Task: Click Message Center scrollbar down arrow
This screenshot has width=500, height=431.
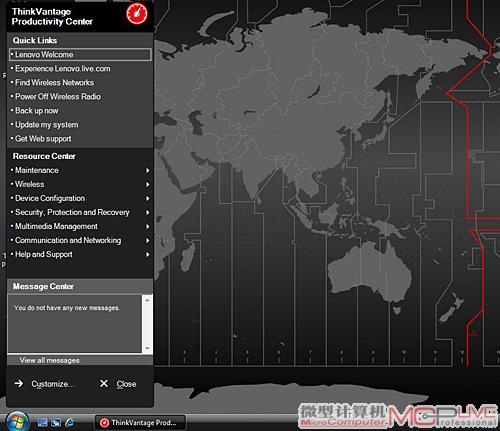Action: [147, 348]
